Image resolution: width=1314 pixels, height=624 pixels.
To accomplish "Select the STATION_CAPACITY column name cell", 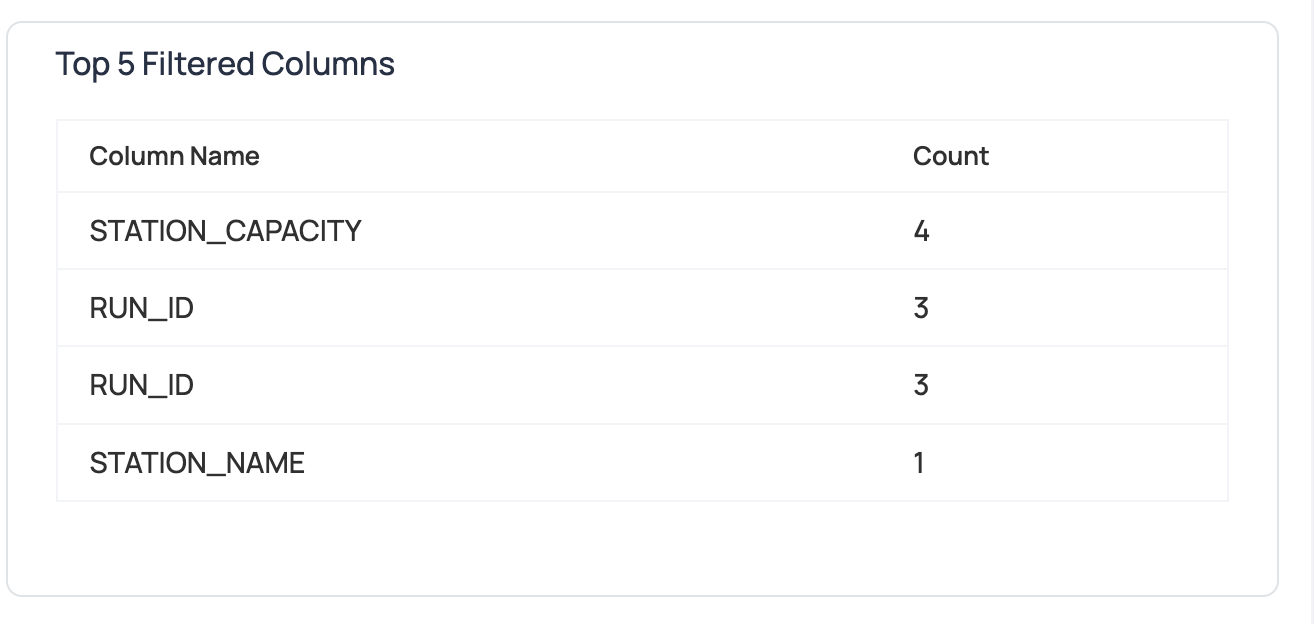I will [225, 231].
